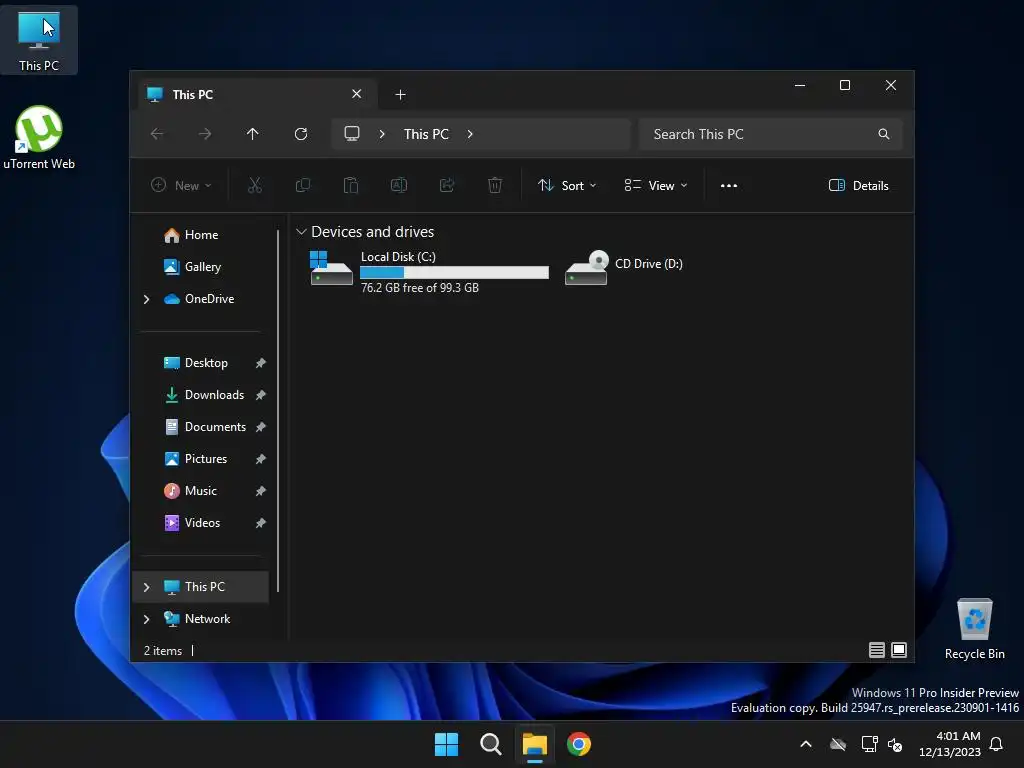This screenshot has height=768, width=1024.
Task: Launch Google Chrome from taskbar
Action: point(579,744)
